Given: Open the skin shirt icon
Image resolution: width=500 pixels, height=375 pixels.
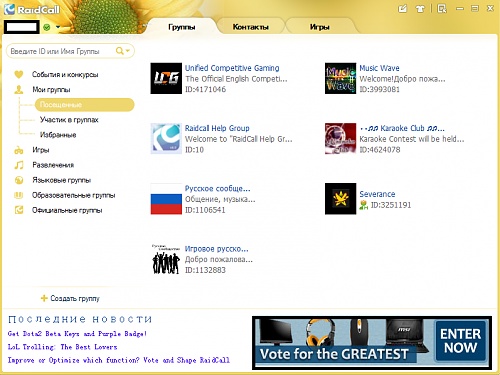Looking at the screenshot, I should 420,9.
